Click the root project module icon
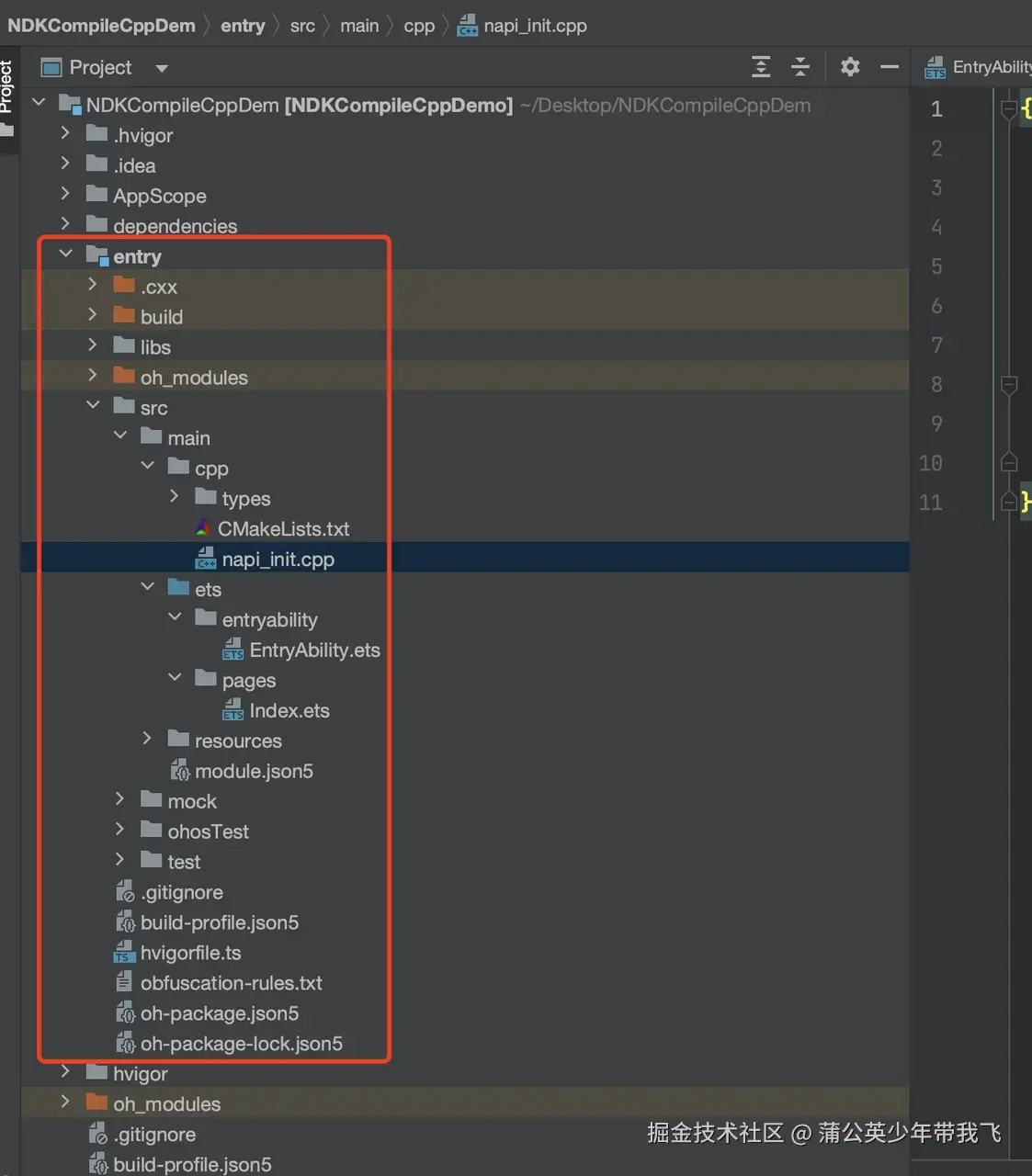This screenshot has width=1032, height=1176. (x=70, y=104)
